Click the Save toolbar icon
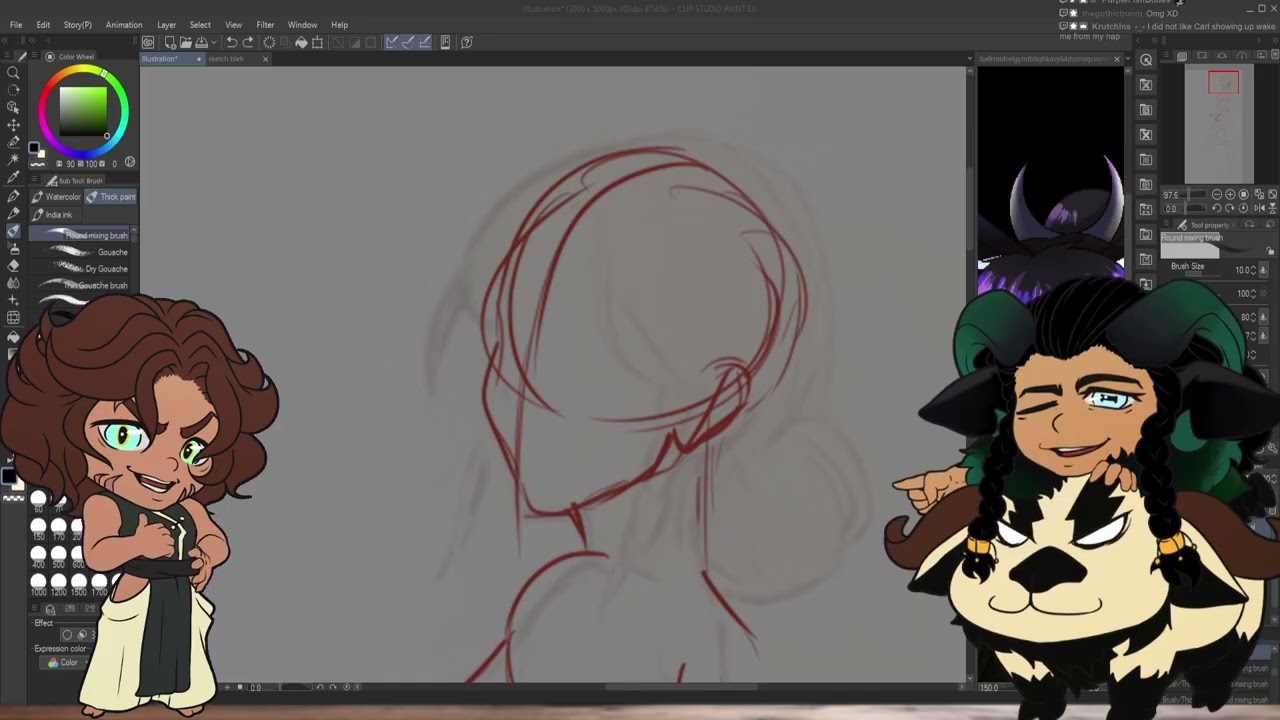This screenshot has height=720, width=1280. [x=203, y=42]
